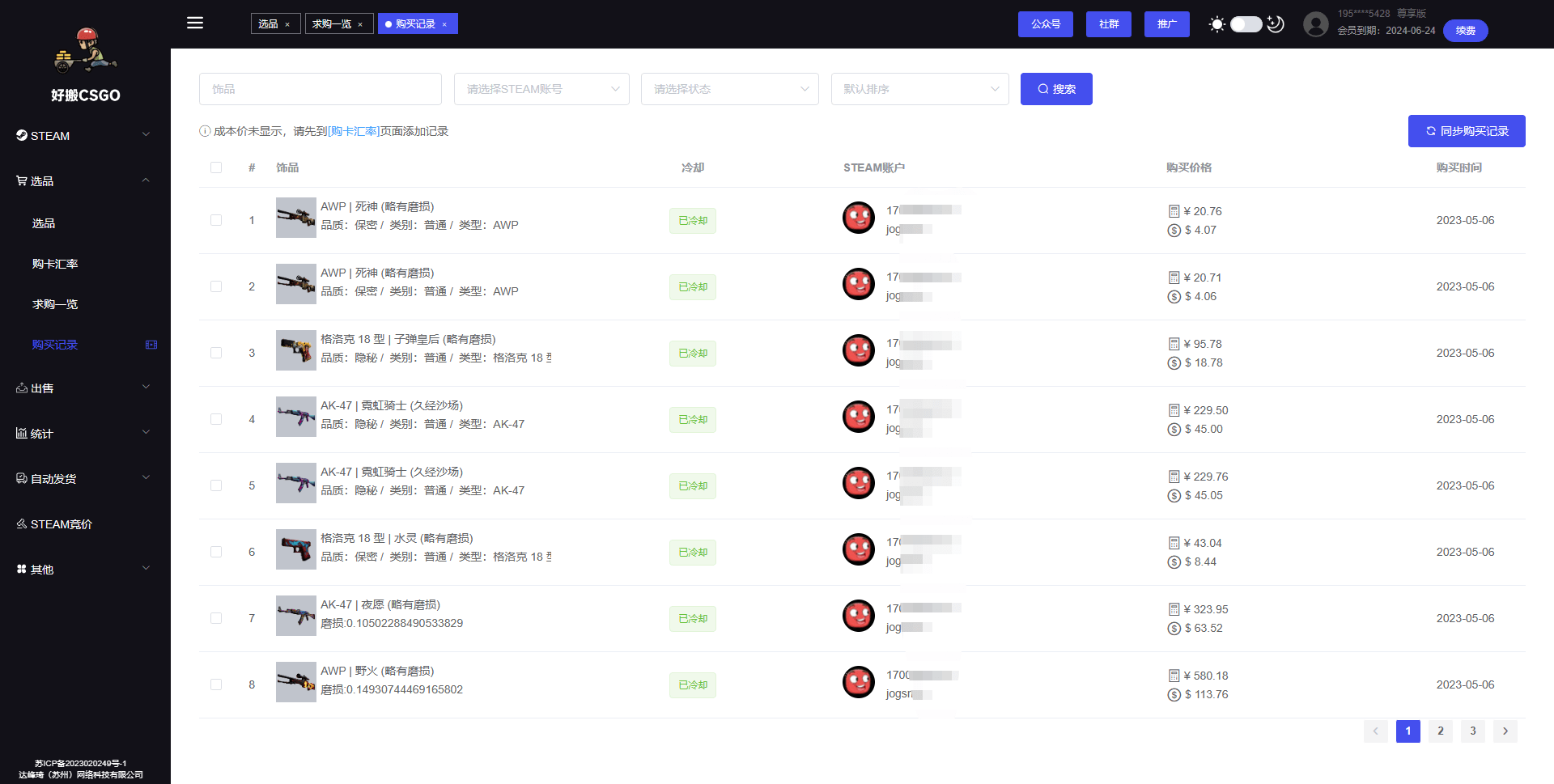Click the yuan price icon for ¥20.76
Viewport: 1554px width, 784px height.
click(x=1174, y=211)
